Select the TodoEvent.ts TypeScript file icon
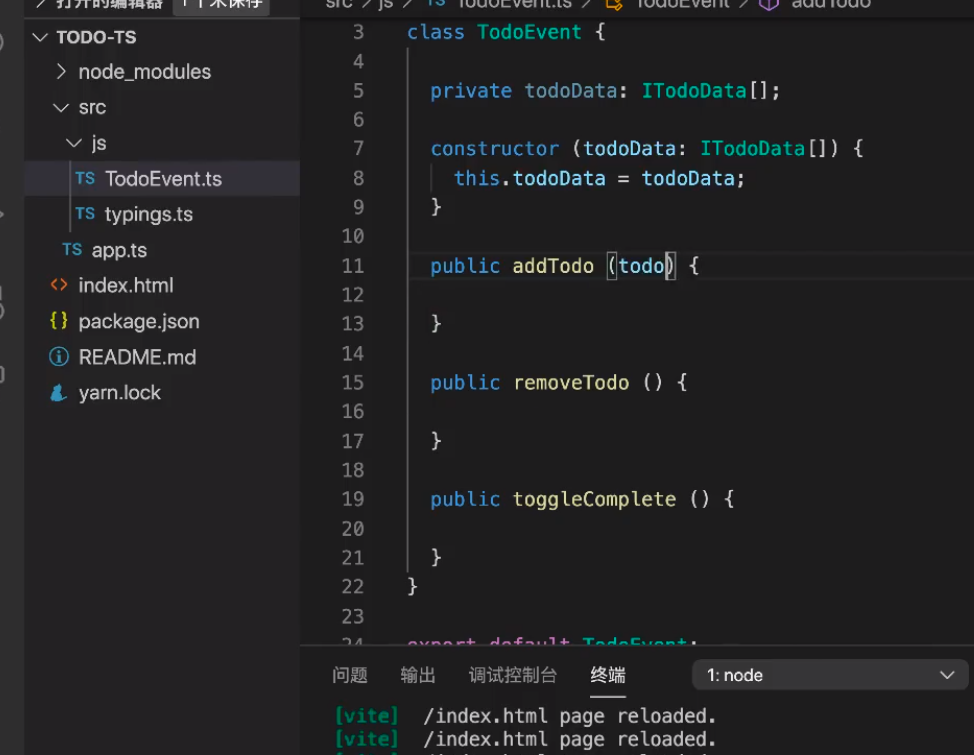974x755 pixels. point(85,178)
